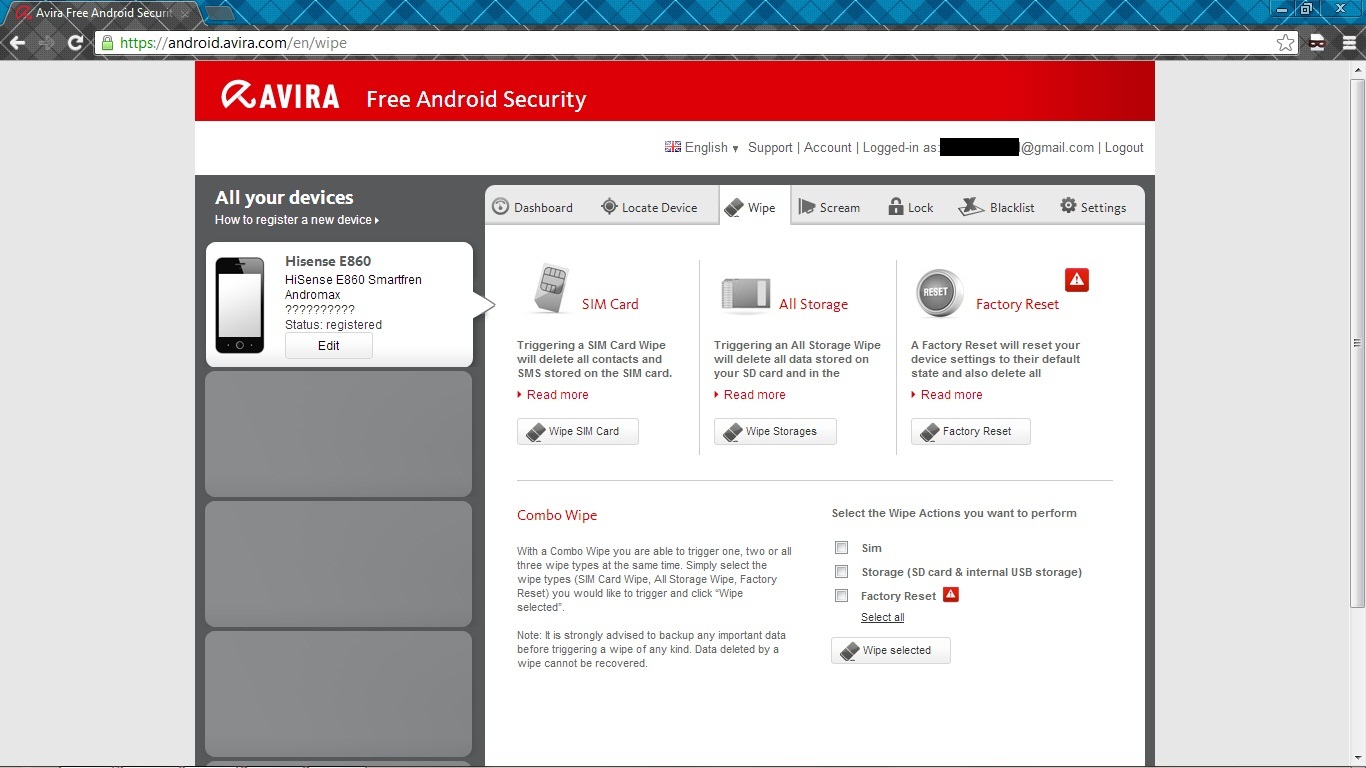This screenshot has width=1366, height=768.
Task: Click the Status: registered text
Action: [333, 325]
